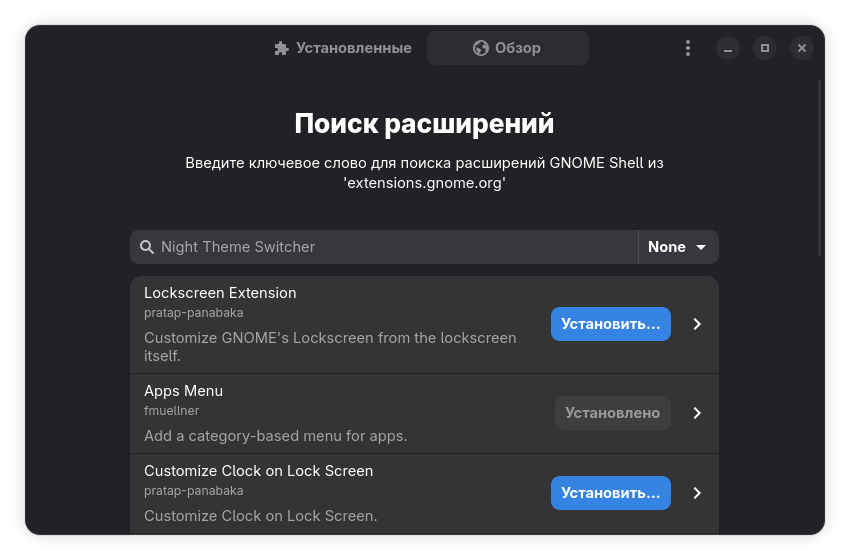This screenshot has height=560, width=850.
Task: Select the Apps Menu title text
Action: [183, 391]
